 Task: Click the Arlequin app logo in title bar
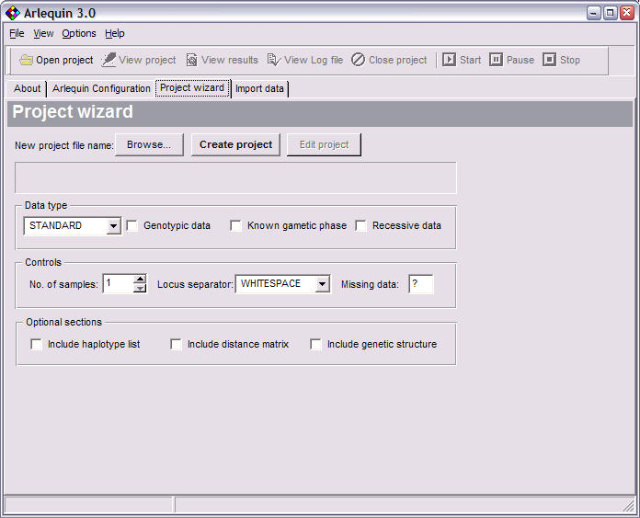13,13
